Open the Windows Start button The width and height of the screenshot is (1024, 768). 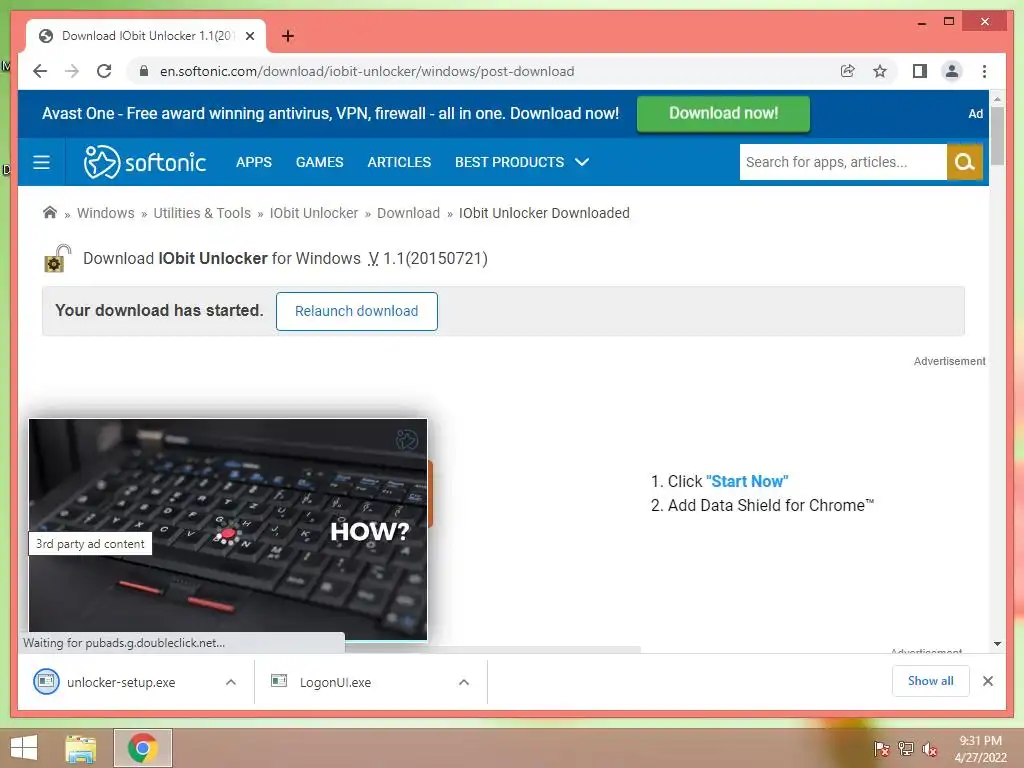(x=24, y=748)
